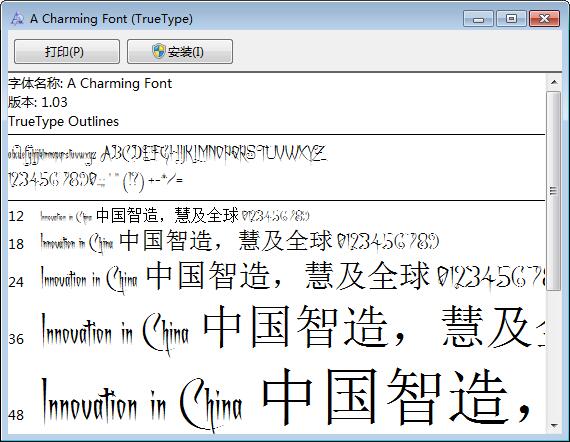
Task: Click the size 12 sample label
Action: pos(16,216)
